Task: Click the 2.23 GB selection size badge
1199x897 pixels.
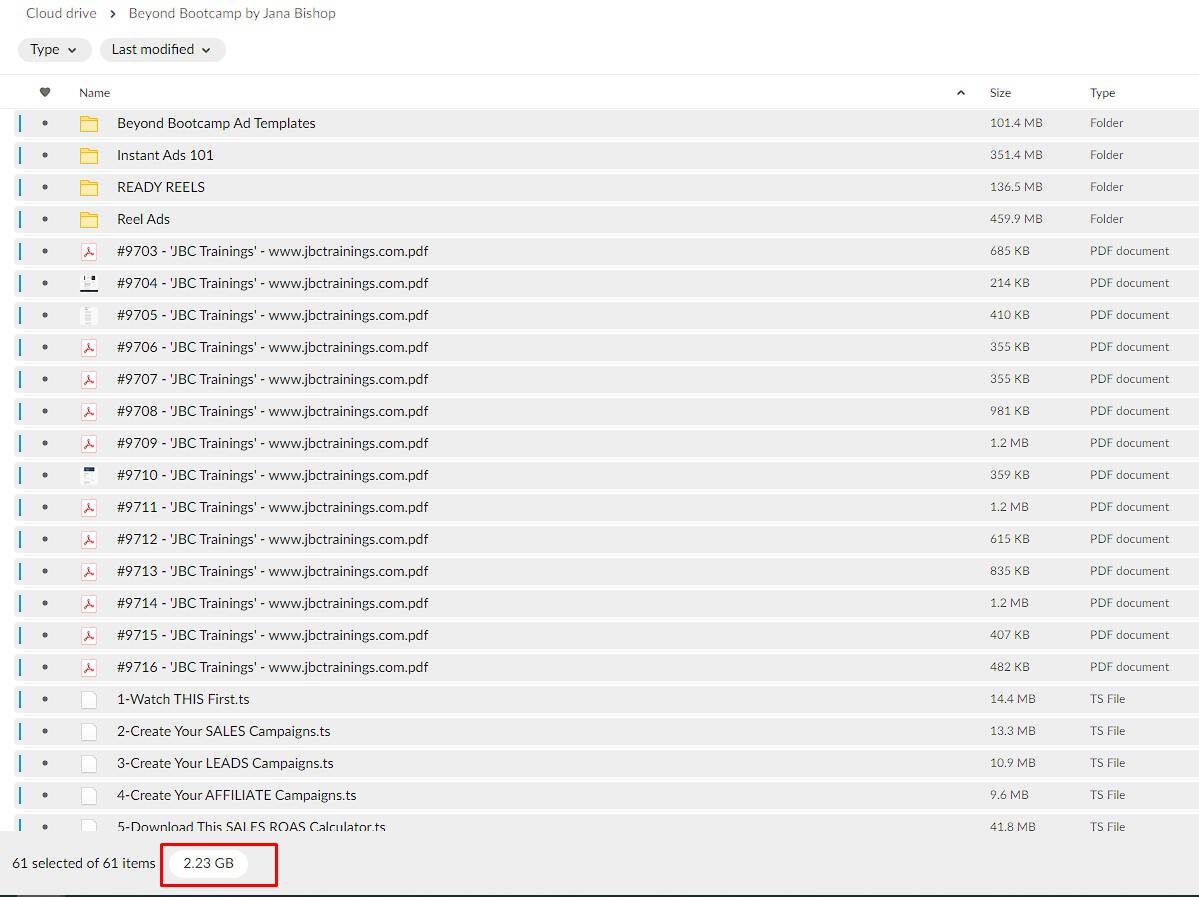Action: (x=207, y=864)
